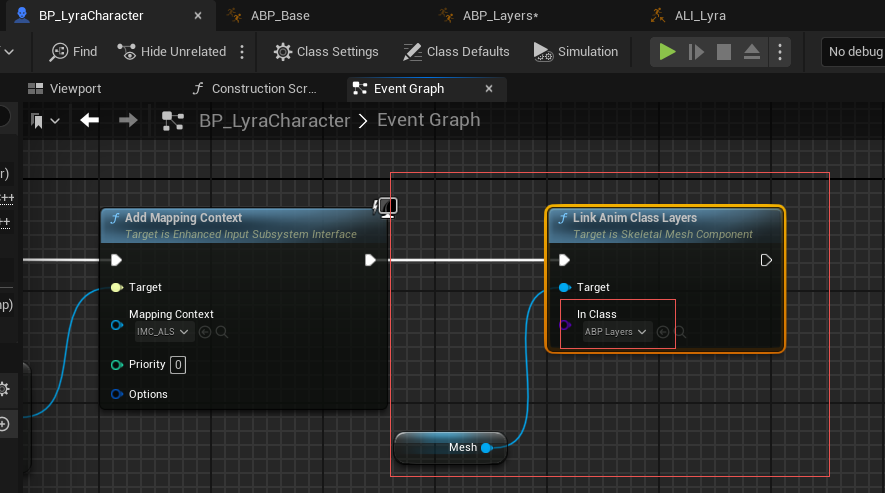Image resolution: width=885 pixels, height=493 pixels.
Task: Click Target pin on Add Mapping Context
Action: (117, 287)
